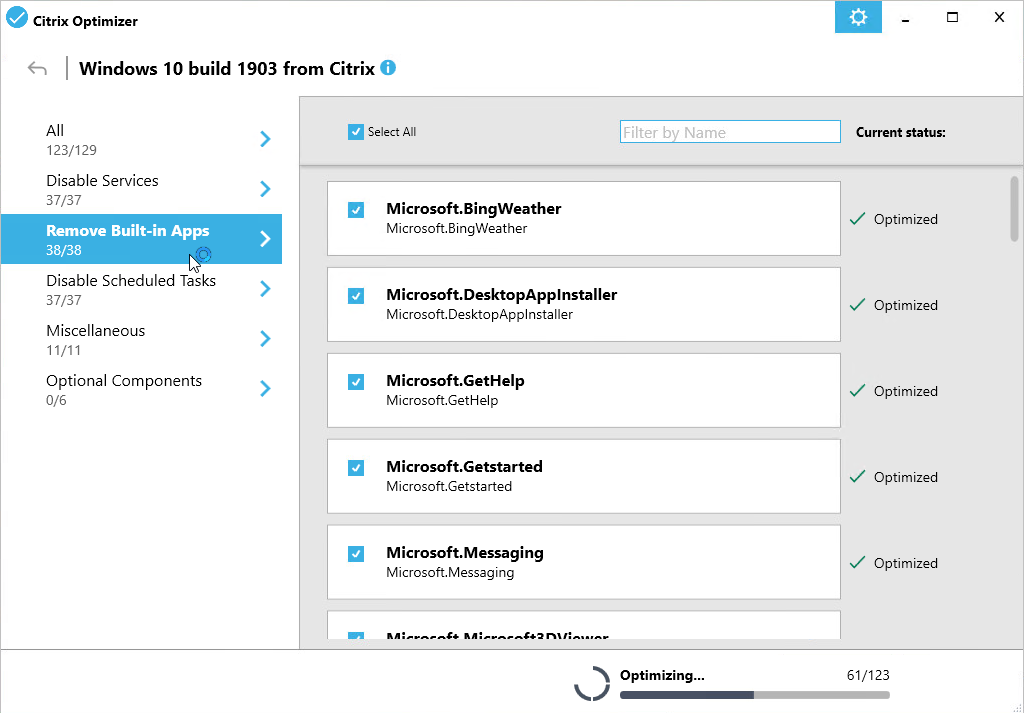Expand the Optional Components chevron
This screenshot has width=1024, height=713.
point(265,389)
